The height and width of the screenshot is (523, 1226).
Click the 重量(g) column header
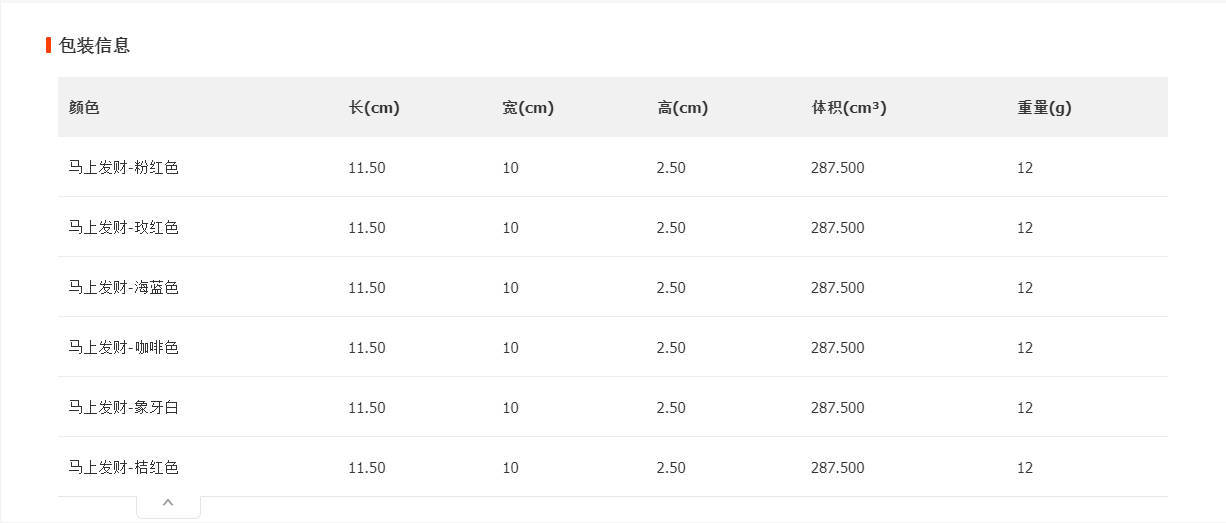1044,108
